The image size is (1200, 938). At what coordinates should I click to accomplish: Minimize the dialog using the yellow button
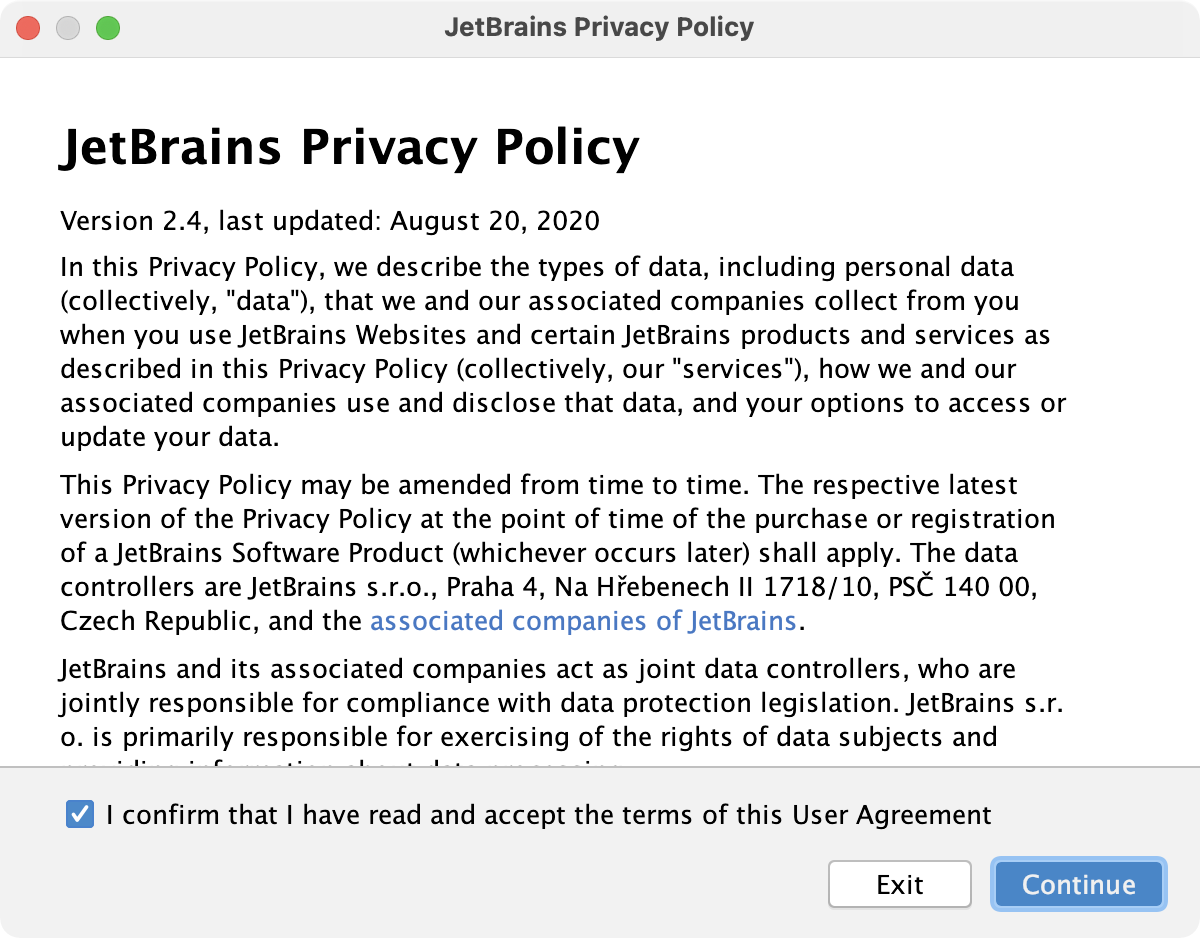pyautogui.click(x=68, y=28)
